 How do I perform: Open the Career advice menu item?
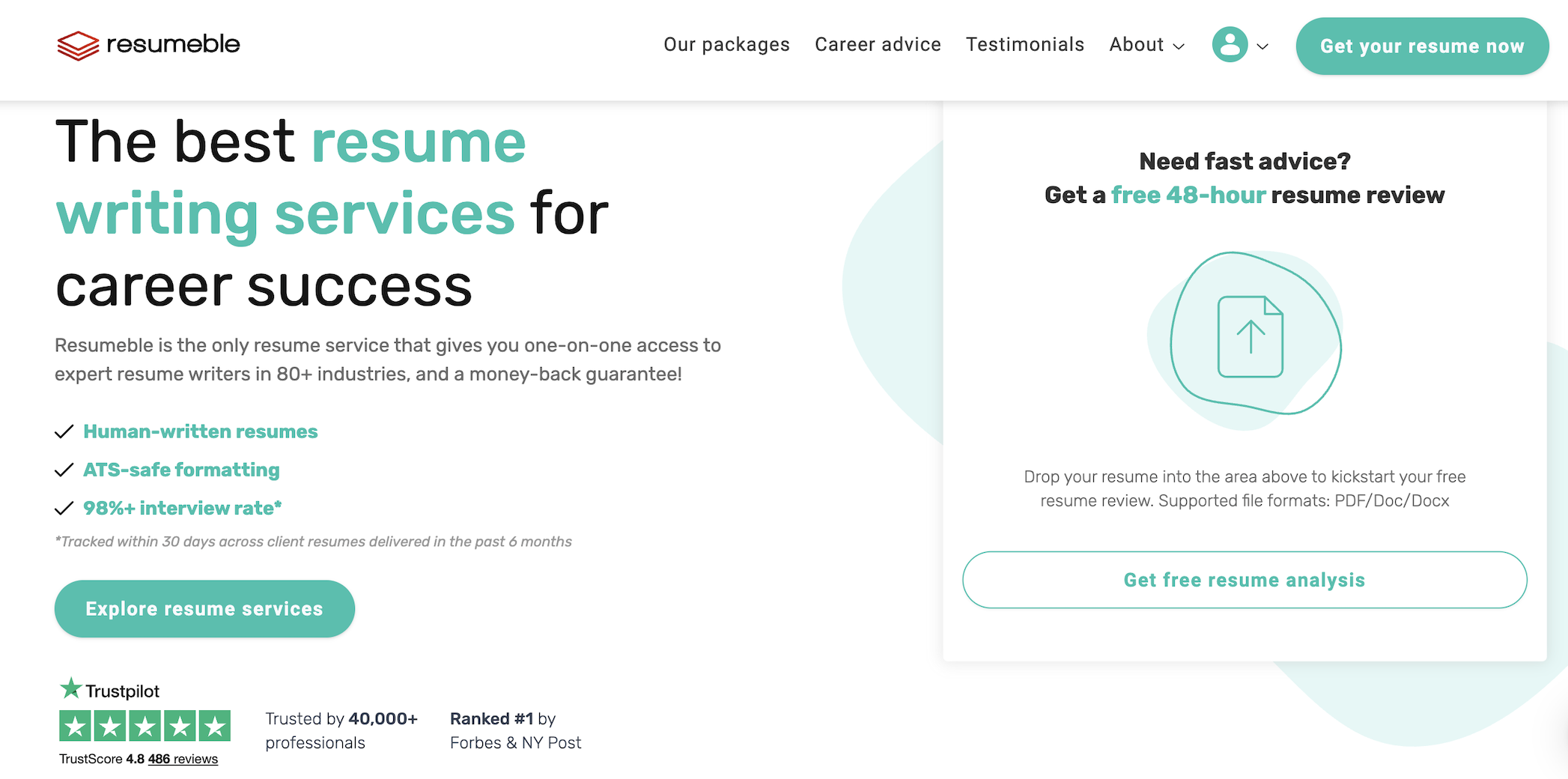[x=878, y=45]
